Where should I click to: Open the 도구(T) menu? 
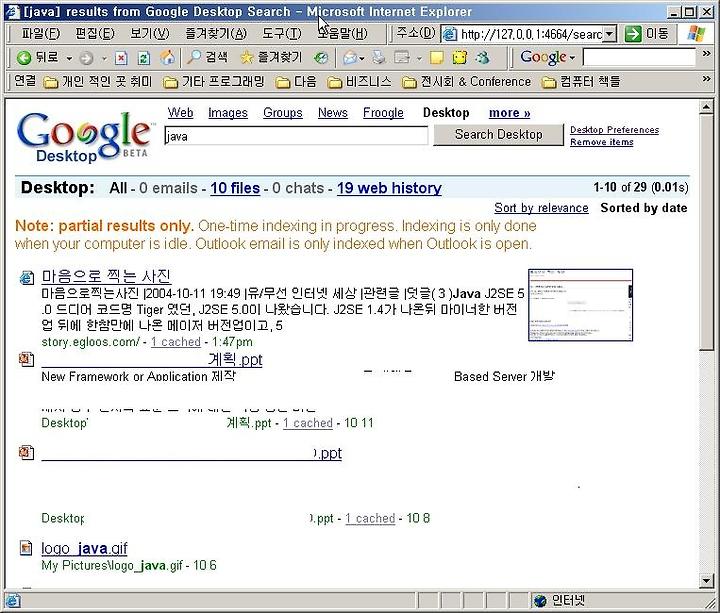(x=281, y=33)
